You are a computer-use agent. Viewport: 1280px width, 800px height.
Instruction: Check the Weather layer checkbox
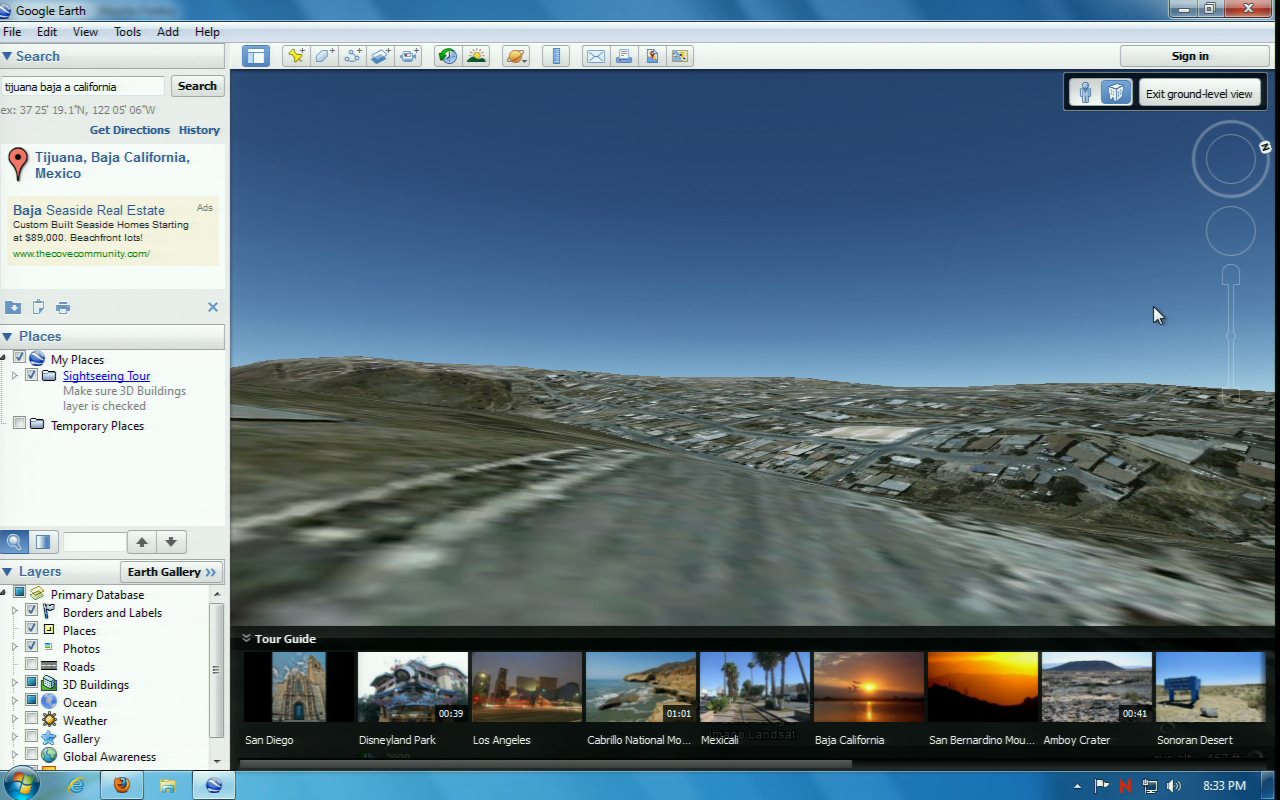(32, 720)
